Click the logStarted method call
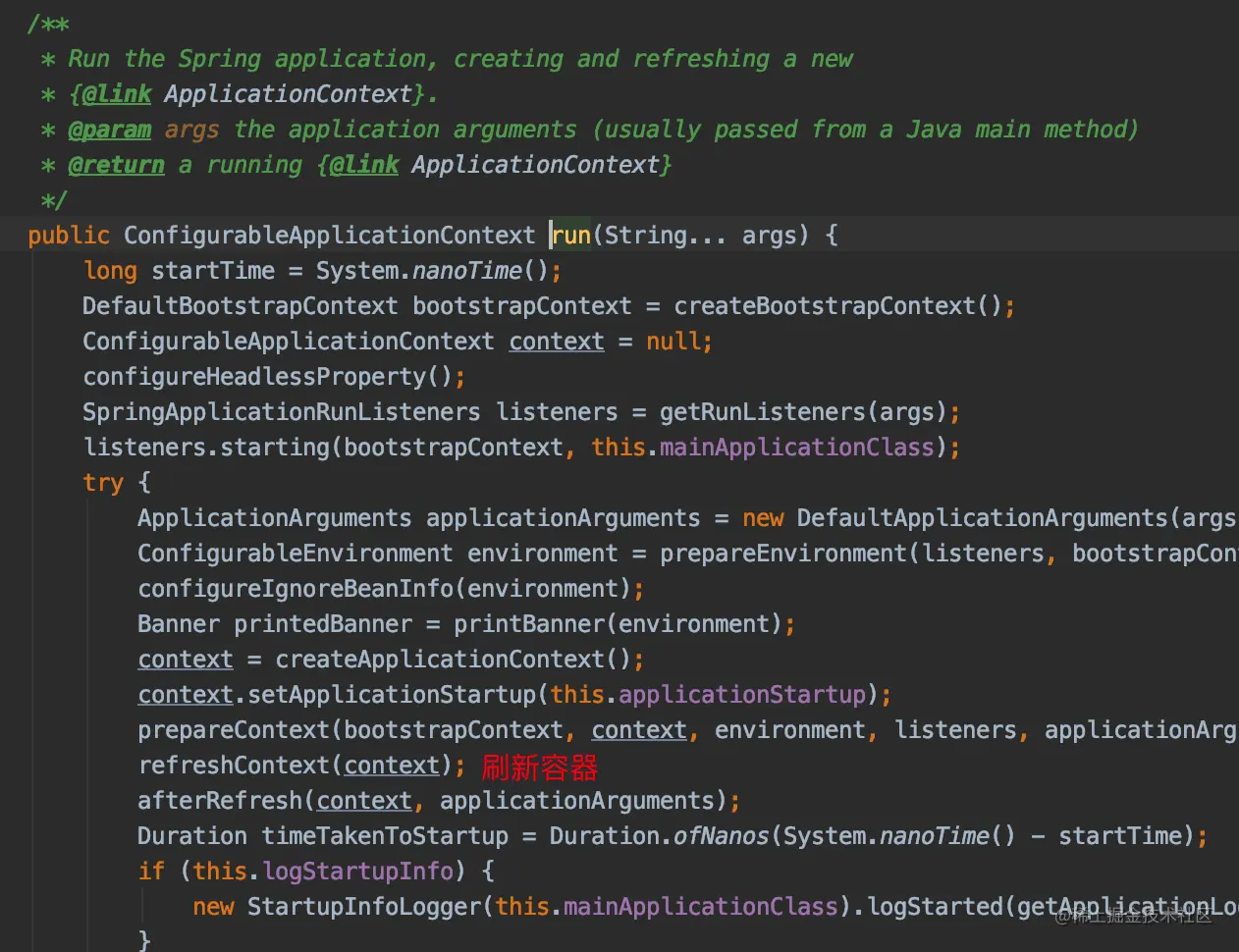Viewport: 1239px width, 952px height. [x=935, y=907]
